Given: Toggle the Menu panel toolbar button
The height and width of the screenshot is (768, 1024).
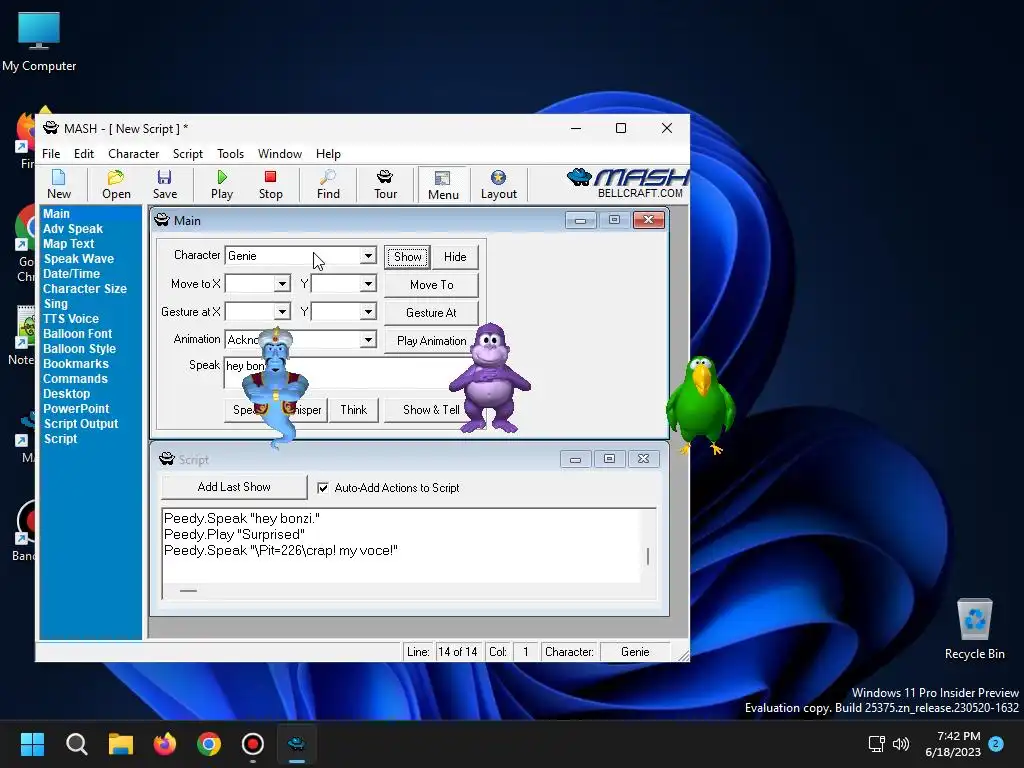Looking at the screenshot, I should [443, 185].
